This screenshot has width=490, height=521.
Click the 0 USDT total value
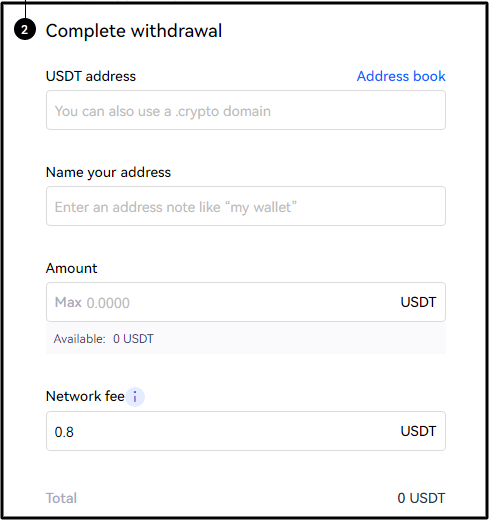(x=421, y=498)
